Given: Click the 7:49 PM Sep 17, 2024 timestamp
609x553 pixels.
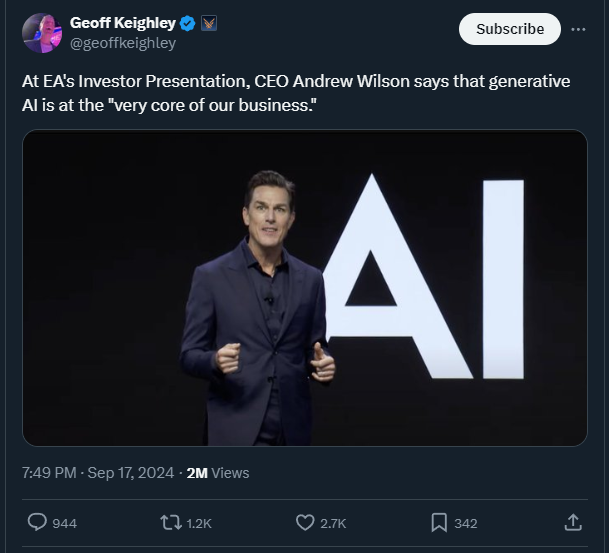Looking at the screenshot, I should [x=98, y=472].
